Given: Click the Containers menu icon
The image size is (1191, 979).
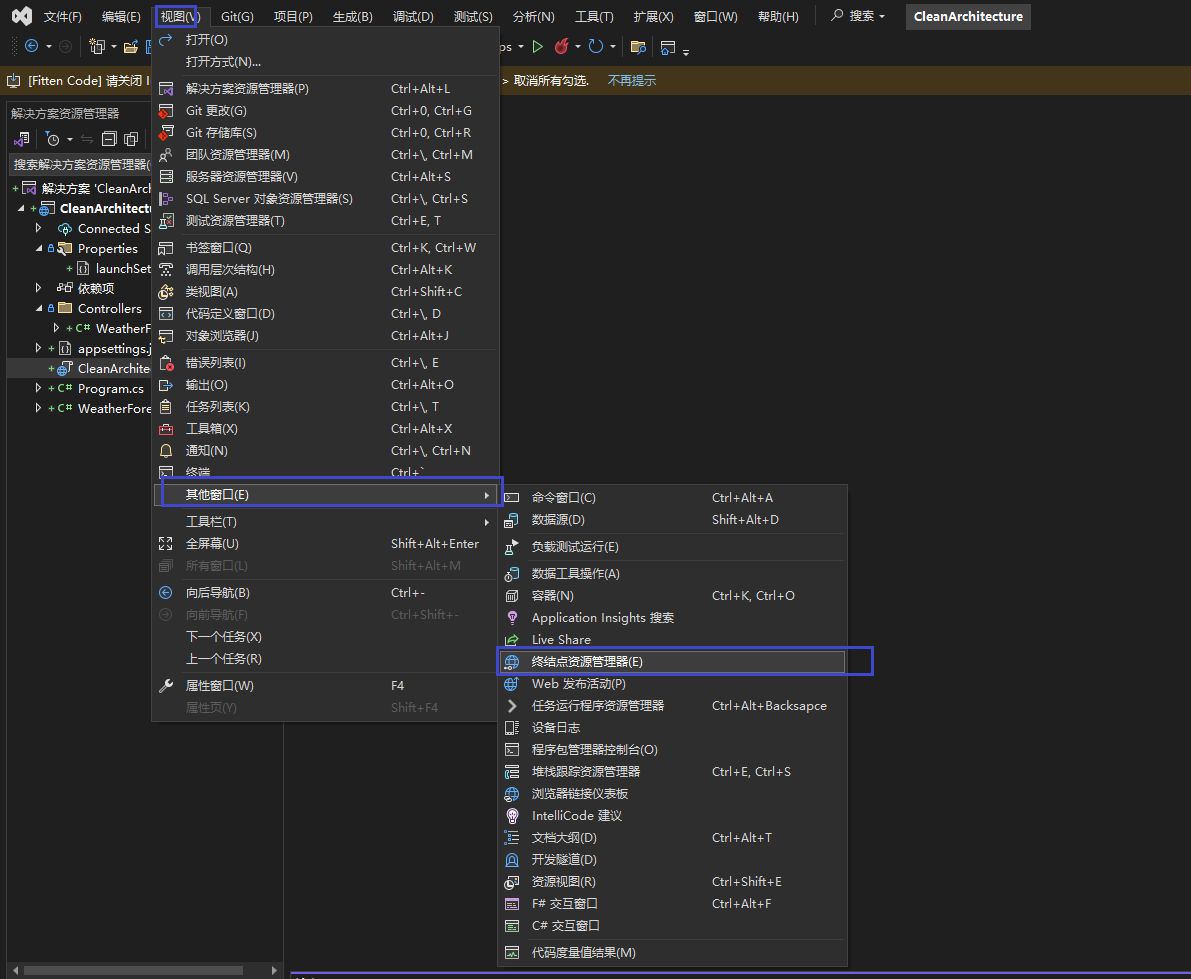Looking at the screenshot, I should [512, 596].
